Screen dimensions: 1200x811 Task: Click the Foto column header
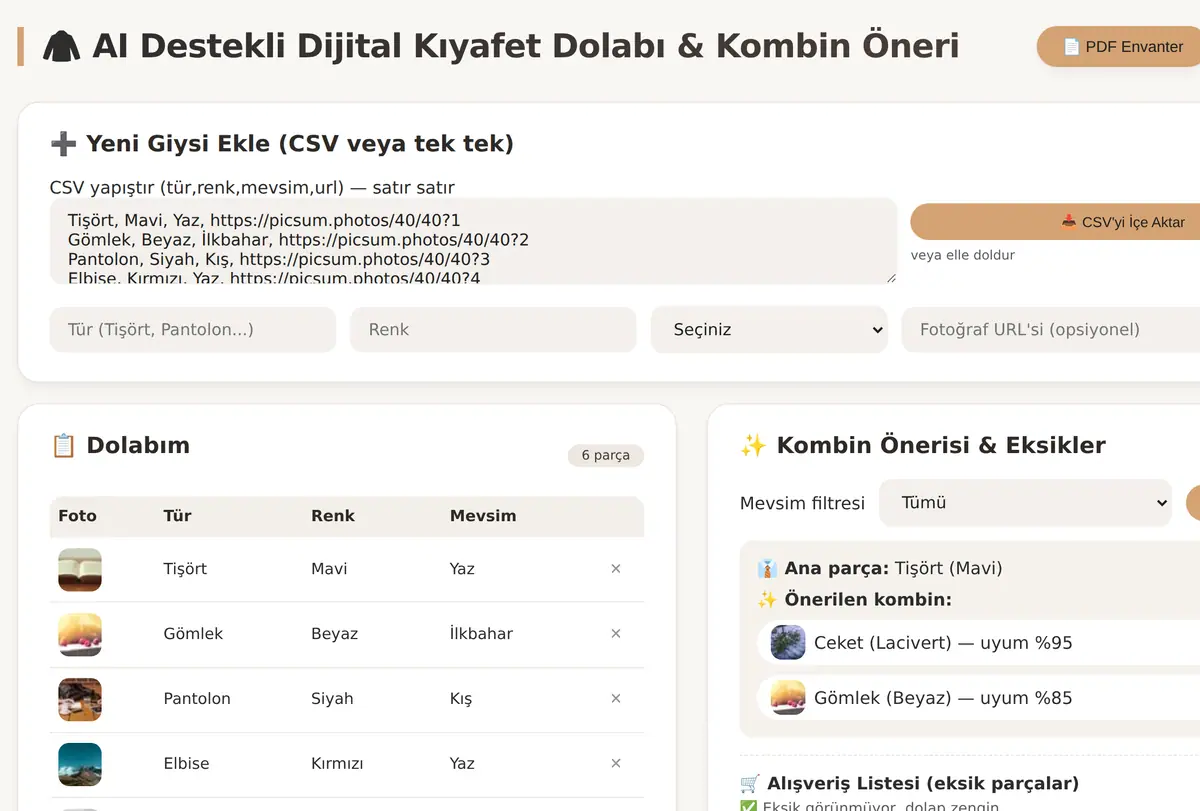click(x=78, y=516)
